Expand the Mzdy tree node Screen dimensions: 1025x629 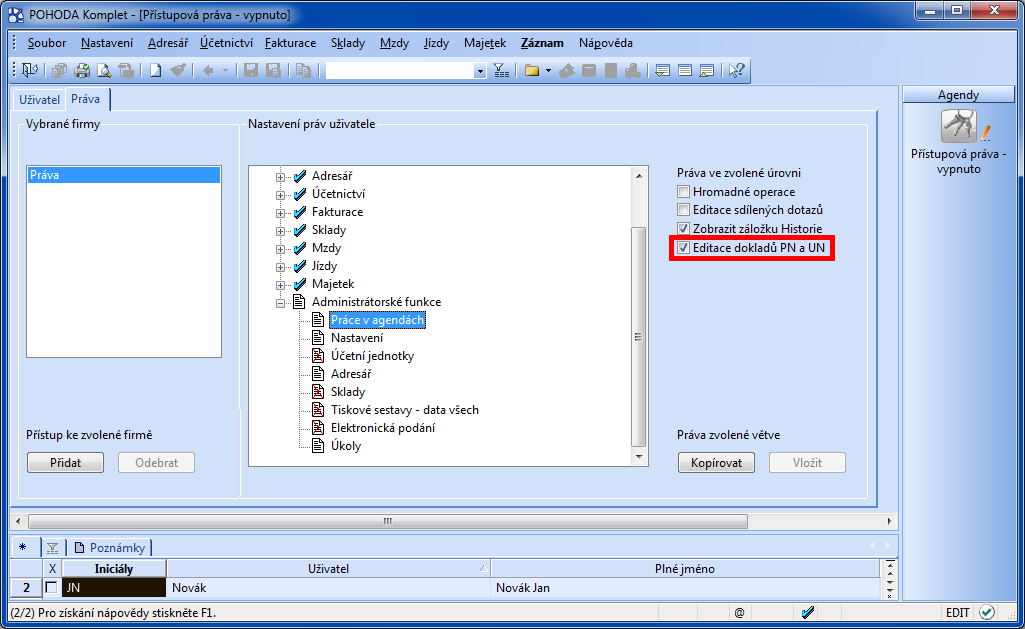pyautogui.click(x=280, y=248)
